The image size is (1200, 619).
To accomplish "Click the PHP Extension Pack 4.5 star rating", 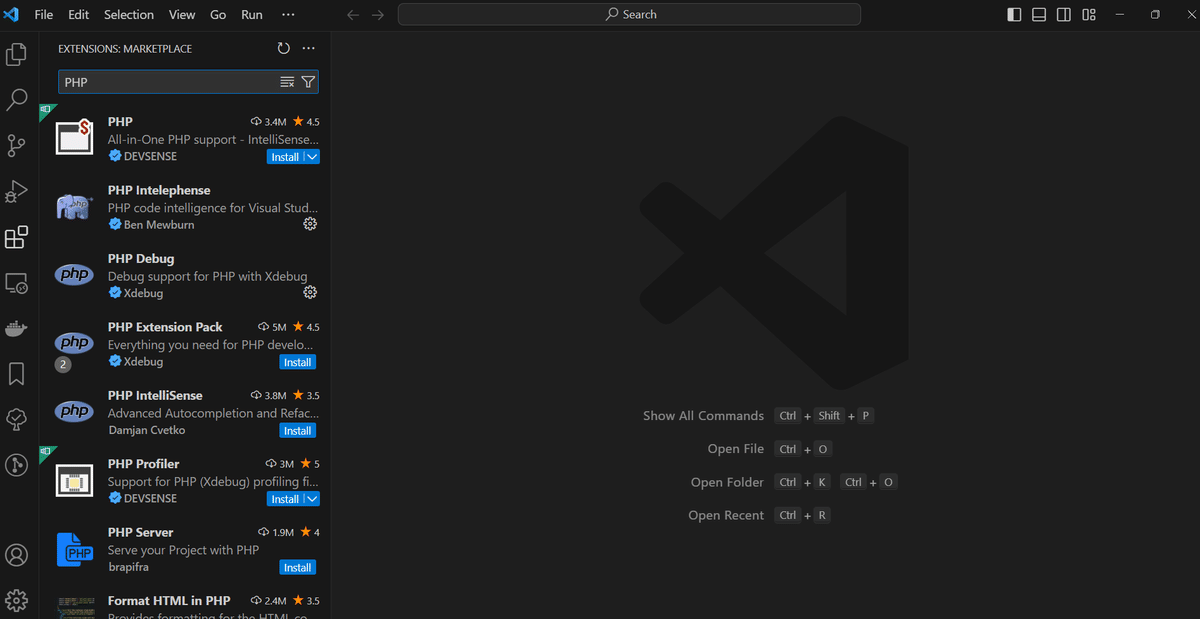I will 307,327.
